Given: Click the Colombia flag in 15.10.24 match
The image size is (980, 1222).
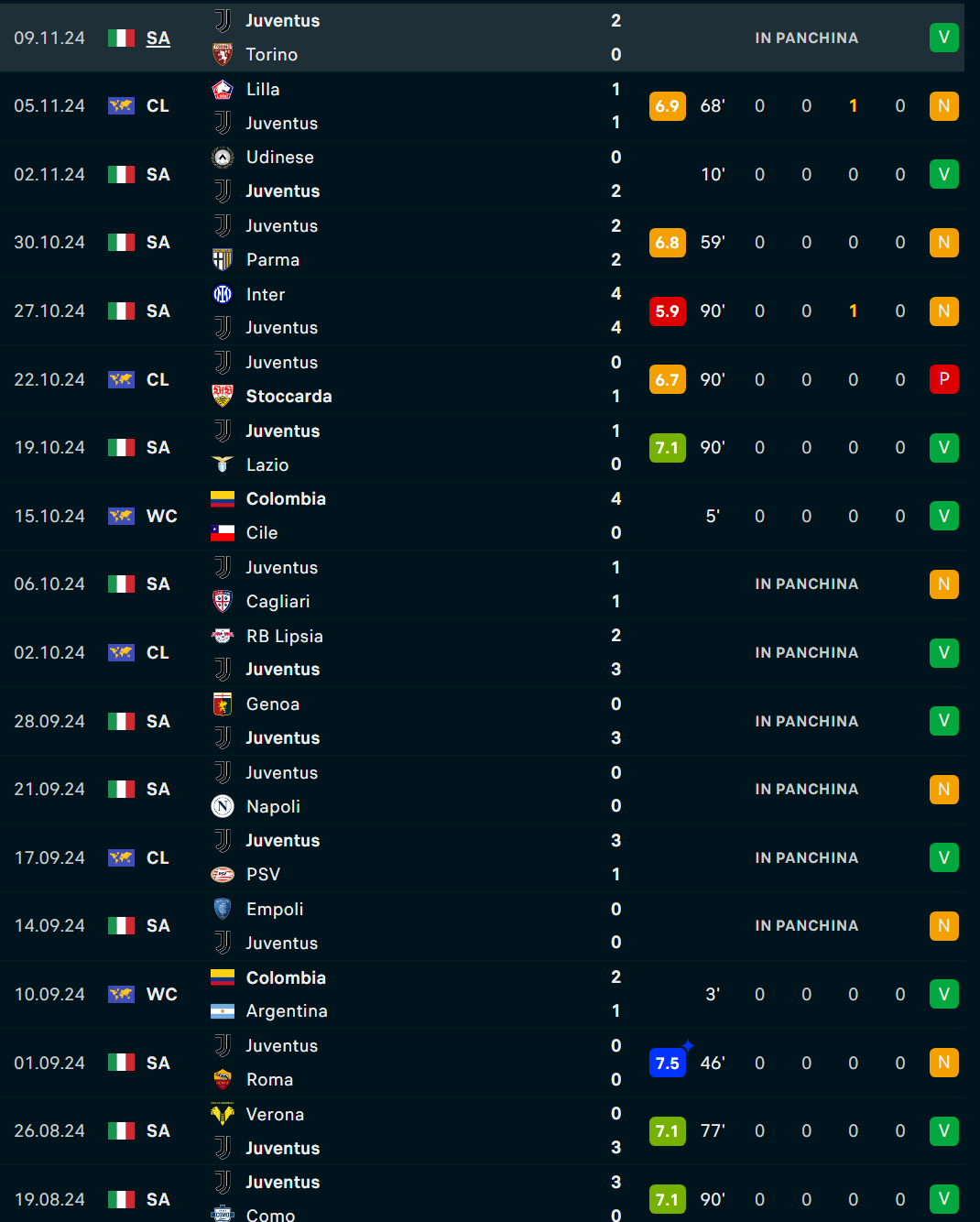Looking at the screenshot, I should [x=223, y=499].
